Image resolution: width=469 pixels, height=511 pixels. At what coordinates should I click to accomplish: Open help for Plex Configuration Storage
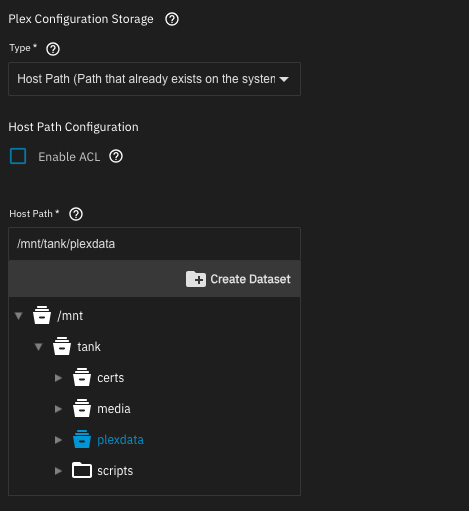point(172,19)
